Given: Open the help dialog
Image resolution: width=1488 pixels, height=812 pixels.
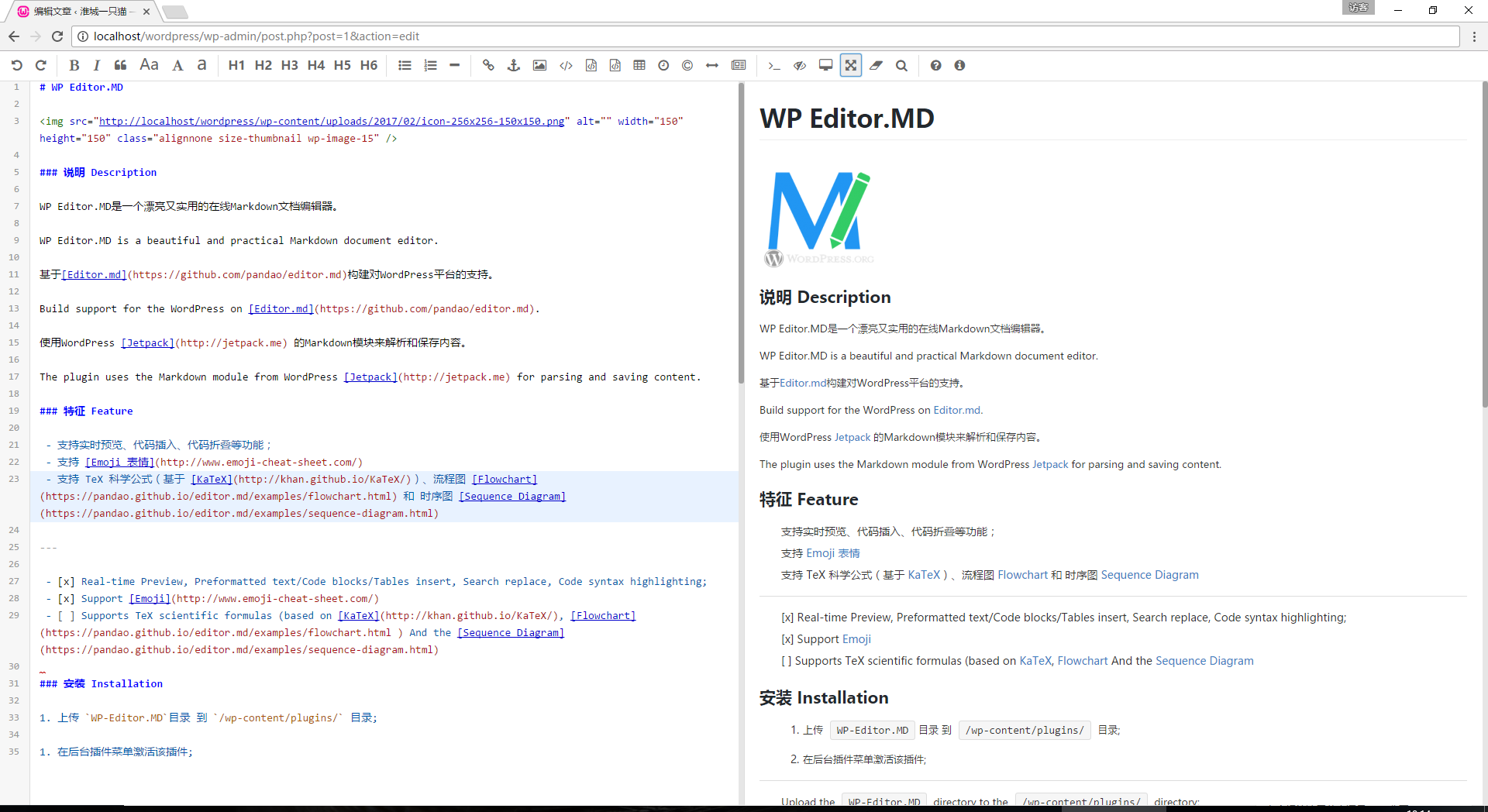Looking at the screenshot, I should 936,66.
